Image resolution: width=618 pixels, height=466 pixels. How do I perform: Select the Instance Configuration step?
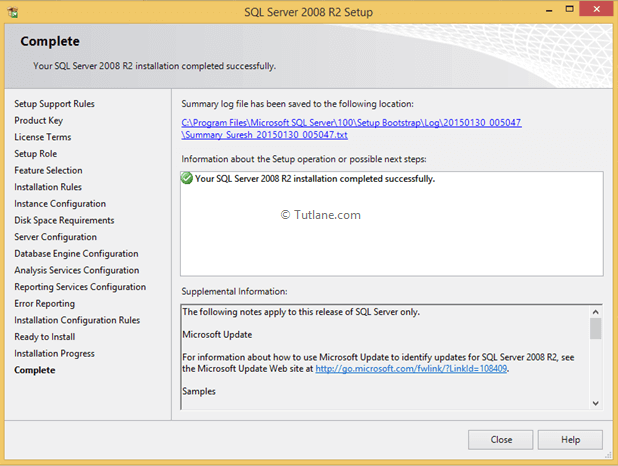(60, 203)
